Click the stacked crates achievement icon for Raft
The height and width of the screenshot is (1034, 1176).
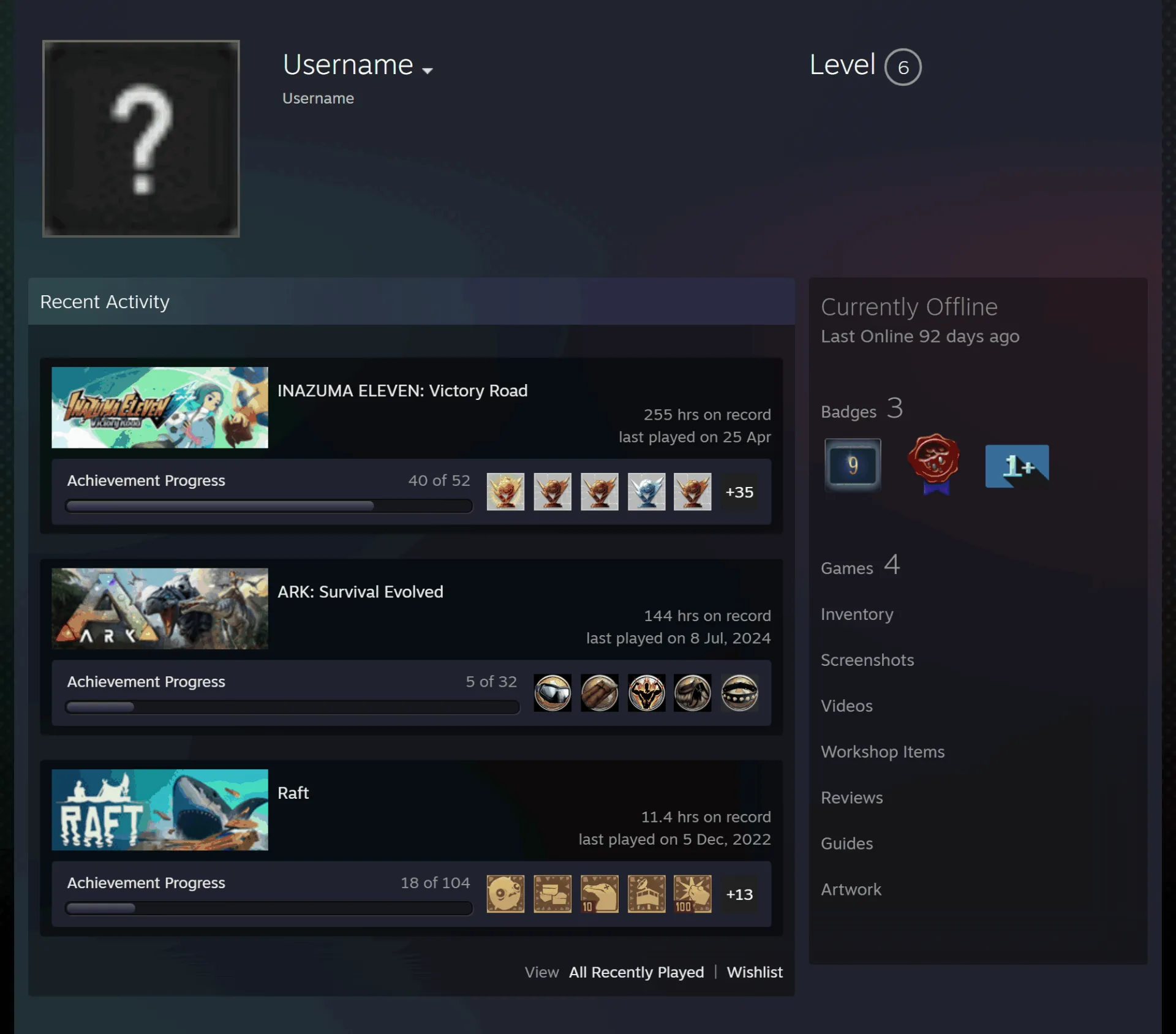[552, 894]
